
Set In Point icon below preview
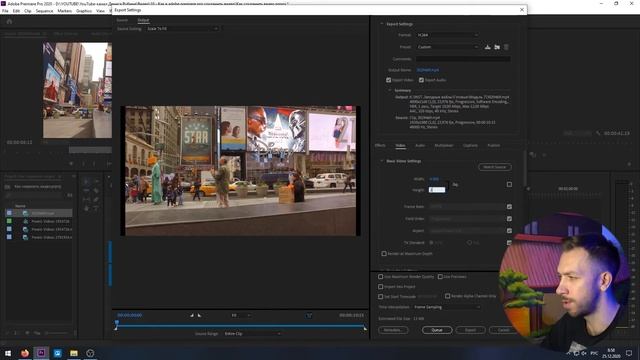(x=192, y=315)
